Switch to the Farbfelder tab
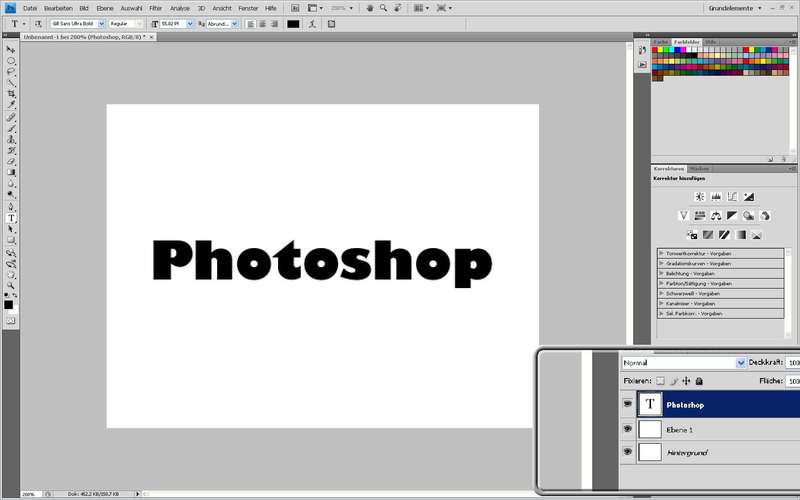This screenshot has height=500, width=800. click(x=686, y=41)
